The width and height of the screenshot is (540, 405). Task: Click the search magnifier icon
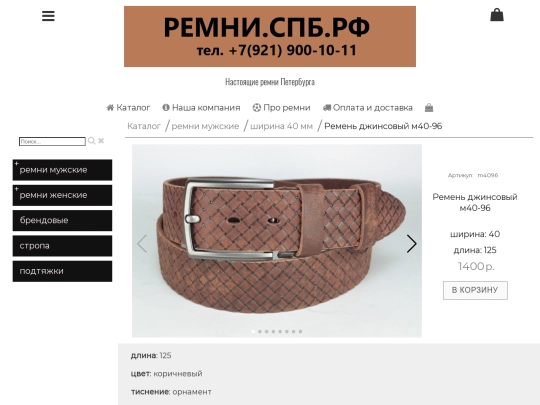tap(91, 141)
